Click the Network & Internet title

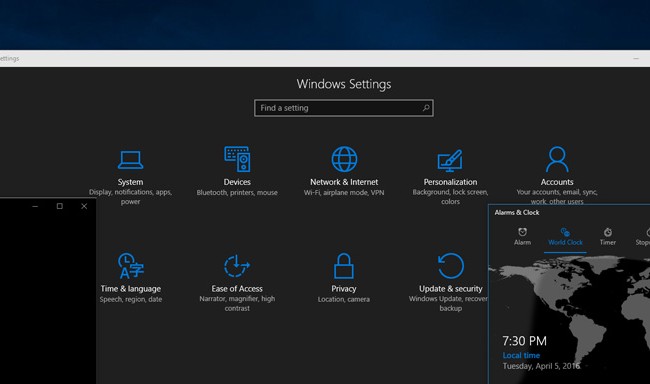(344, 182)
